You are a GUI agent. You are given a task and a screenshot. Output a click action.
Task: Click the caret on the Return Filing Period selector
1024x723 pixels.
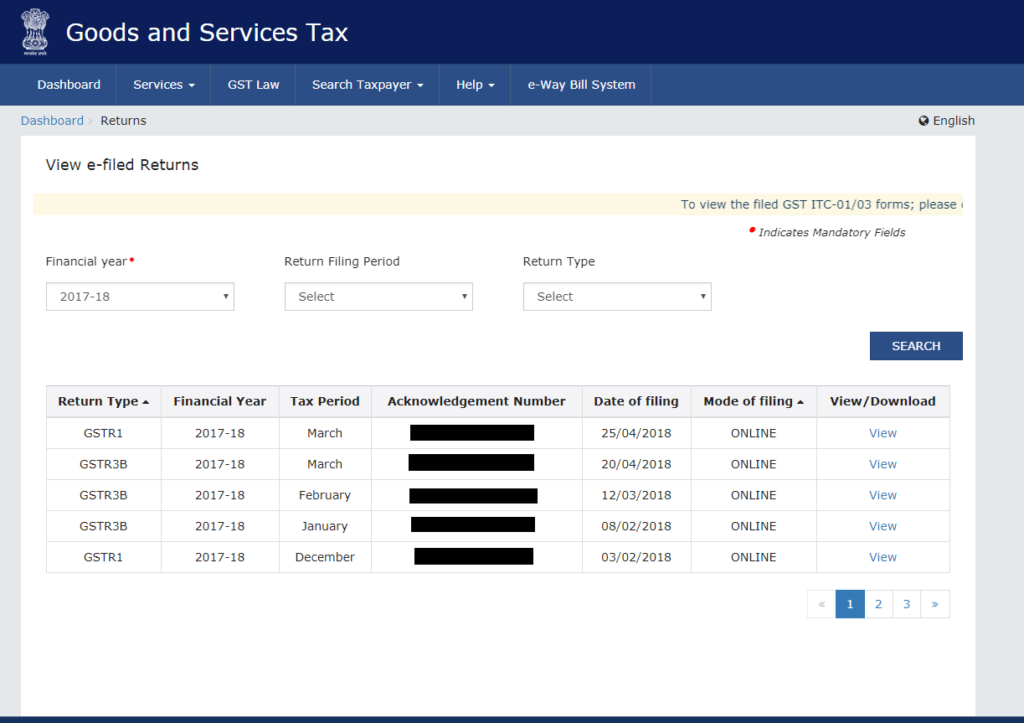(463, 296)
